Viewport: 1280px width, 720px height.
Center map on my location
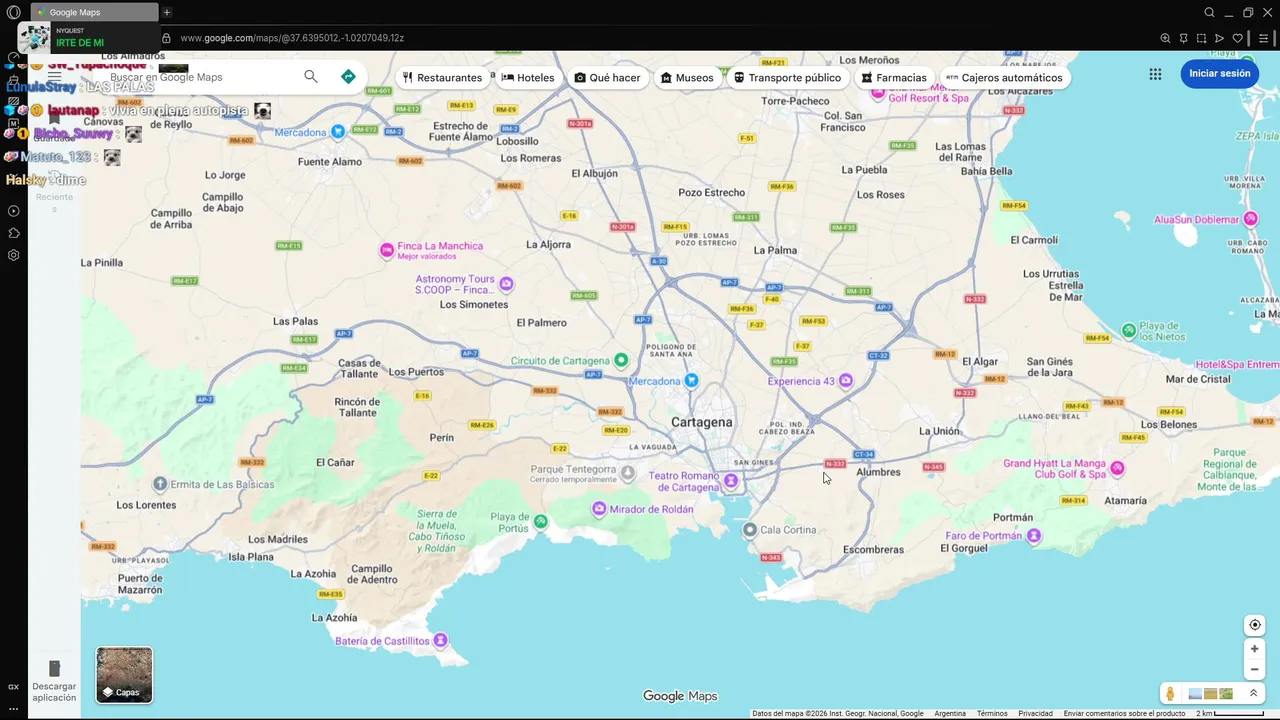pos(1254,625)
